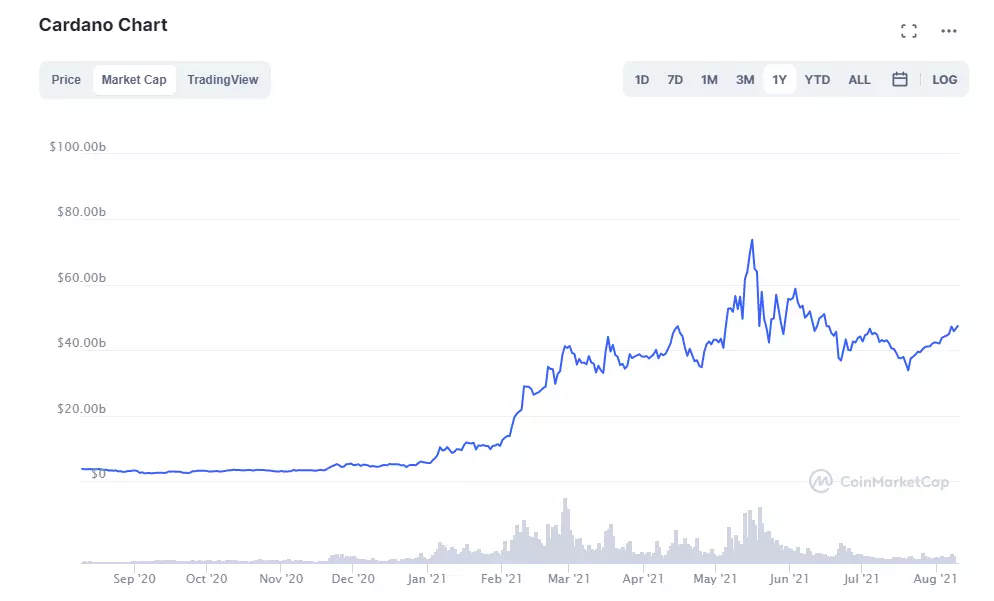Image resolution: width=994 pixels, height=601 pixels.
Task: Show ALL historical data
Action: (x=858, y=79)
